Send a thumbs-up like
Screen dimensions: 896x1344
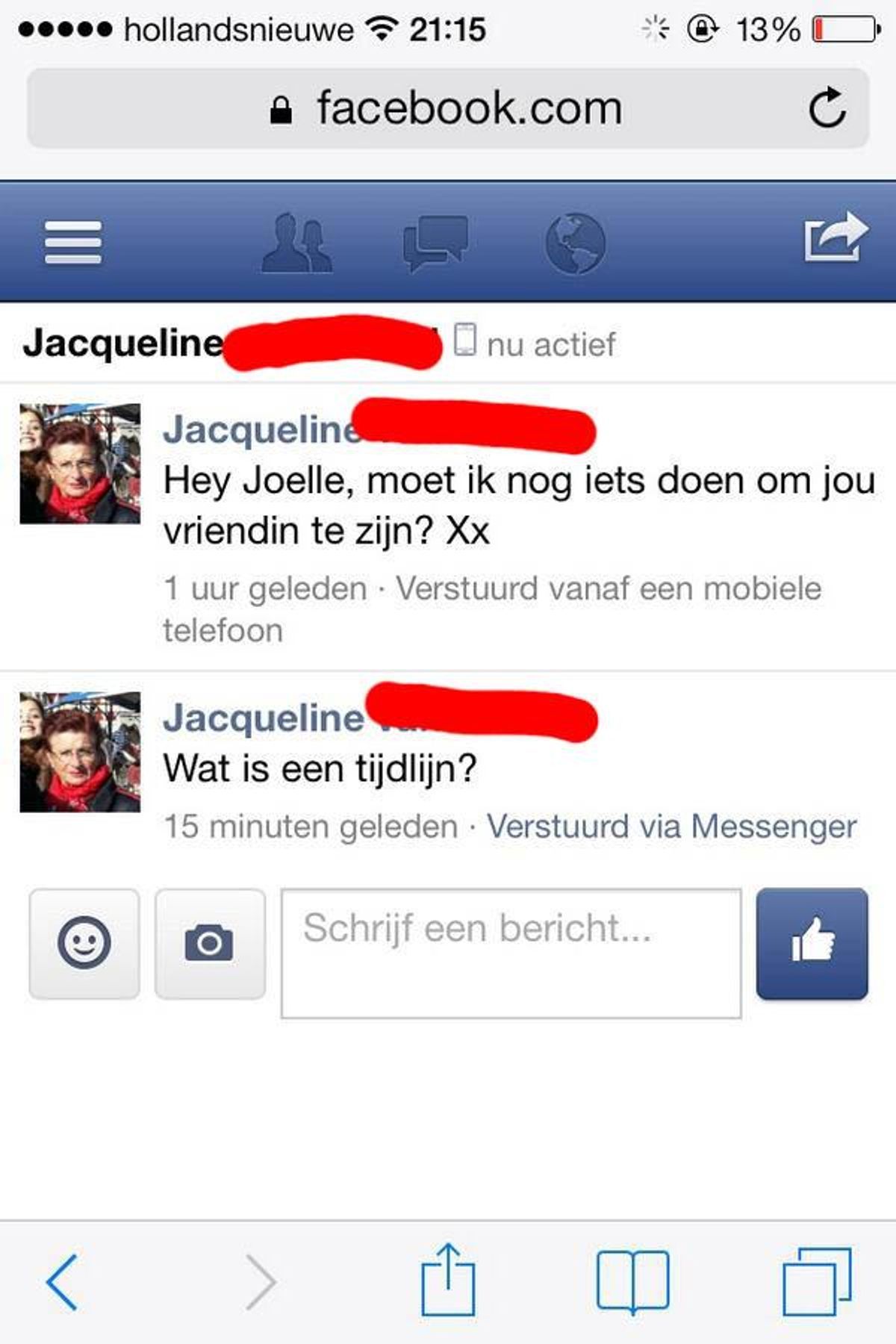coord(812,944)
